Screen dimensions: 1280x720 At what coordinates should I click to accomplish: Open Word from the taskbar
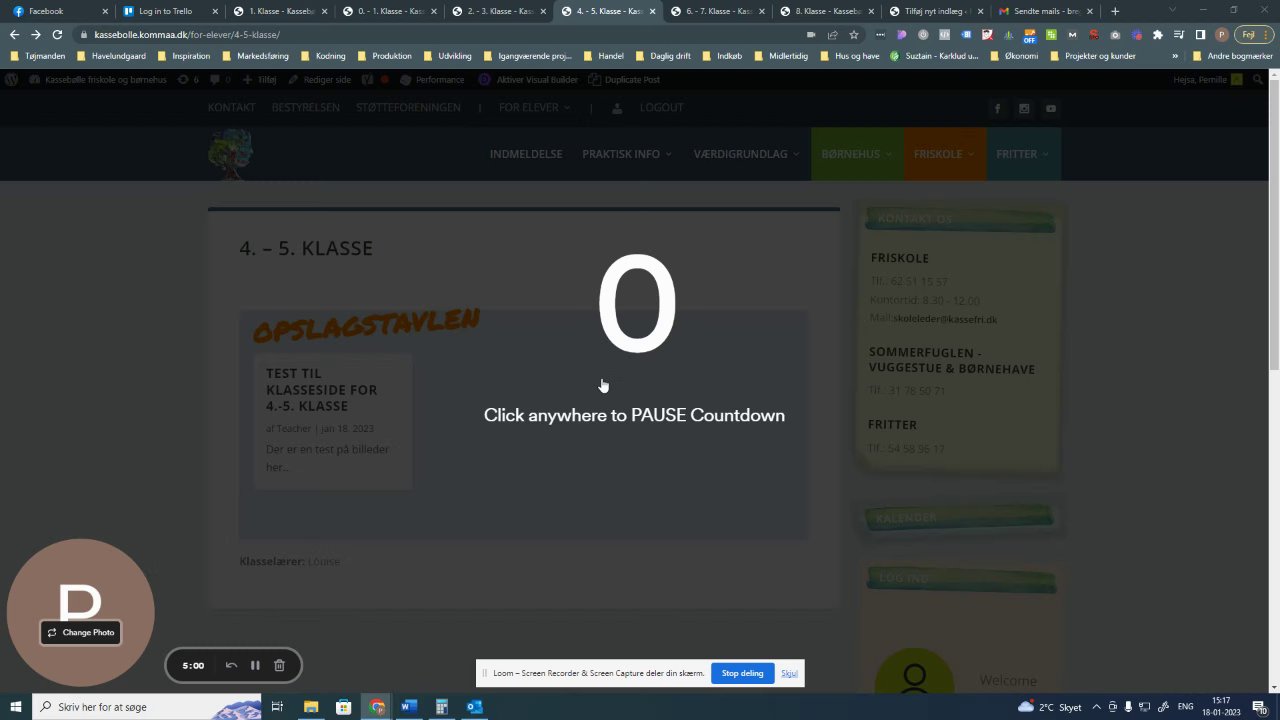409,707
